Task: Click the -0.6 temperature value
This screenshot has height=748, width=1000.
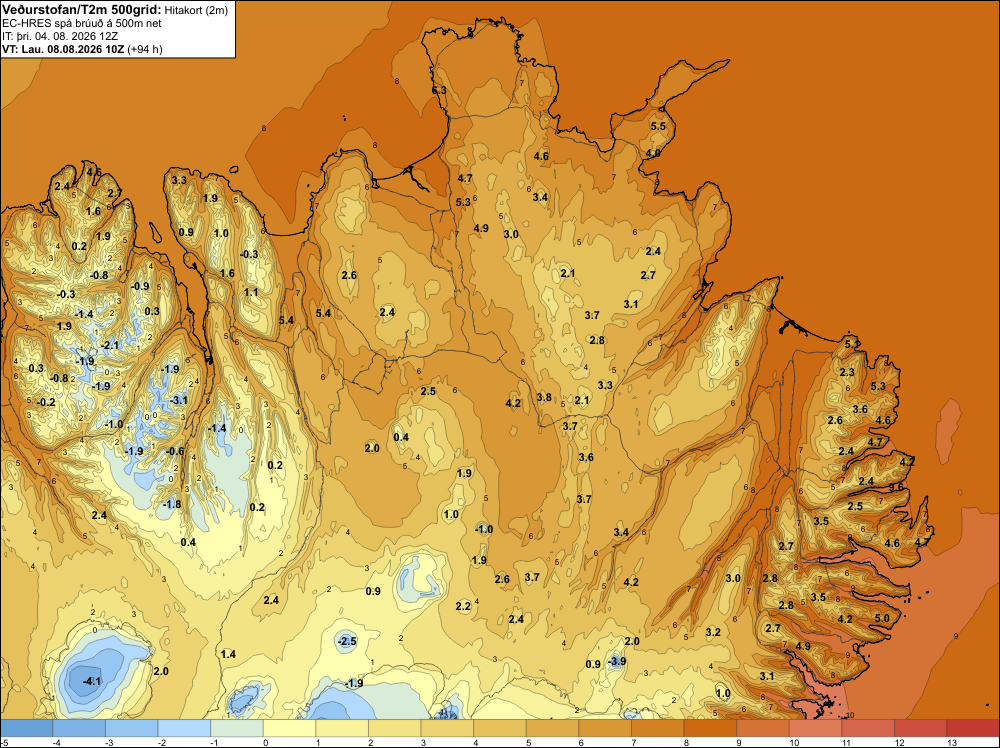Action: pyautogui.click(x=175, y=451)
